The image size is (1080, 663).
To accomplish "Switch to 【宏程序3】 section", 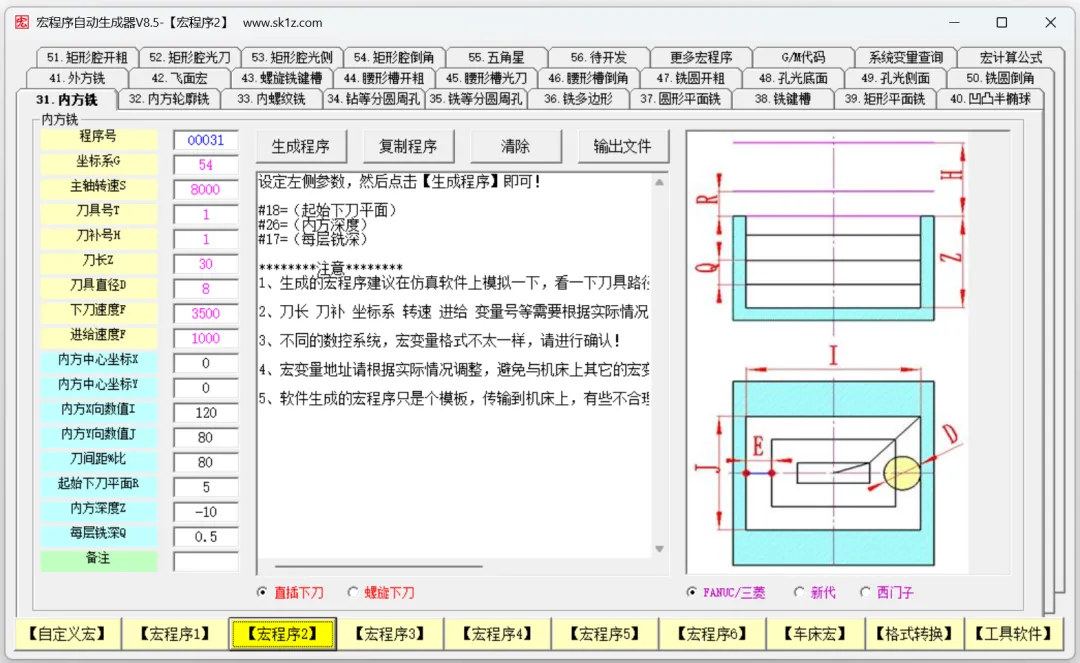I will [390, 633].
